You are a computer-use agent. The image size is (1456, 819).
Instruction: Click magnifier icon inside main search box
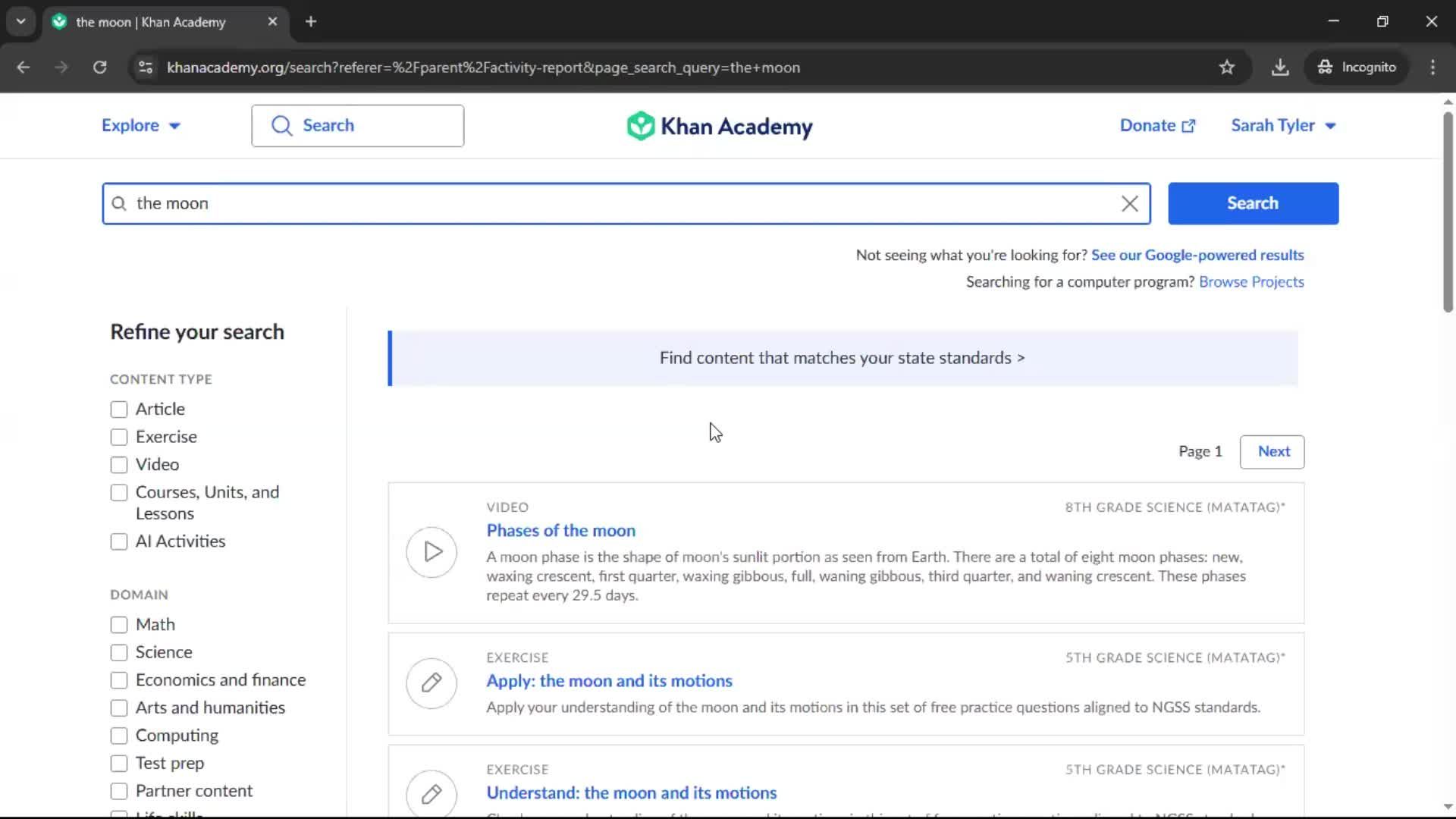point(119,203)
